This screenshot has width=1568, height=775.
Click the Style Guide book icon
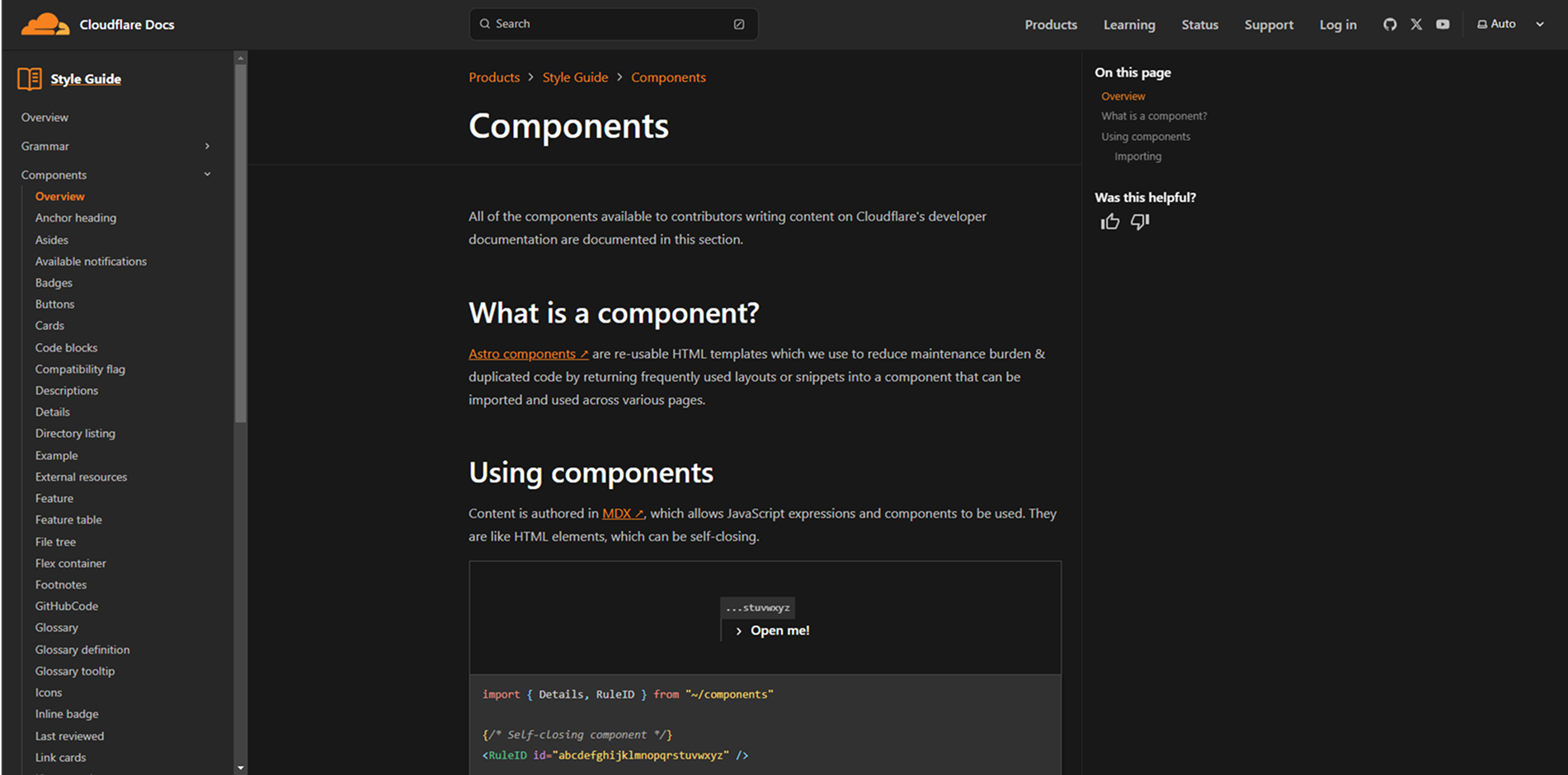(x=30, y=79)
